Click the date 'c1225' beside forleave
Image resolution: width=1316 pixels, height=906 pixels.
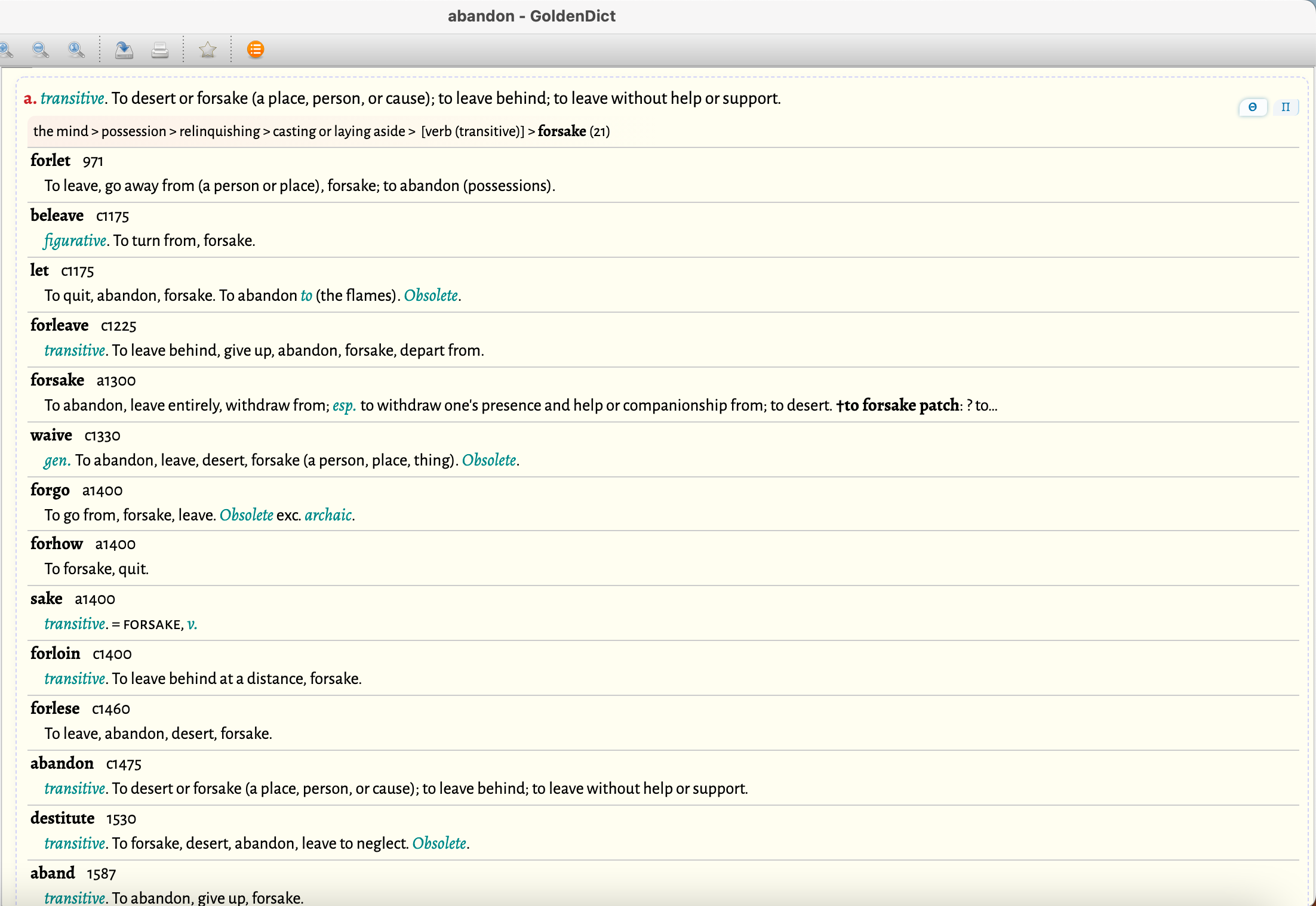point(119,326)
